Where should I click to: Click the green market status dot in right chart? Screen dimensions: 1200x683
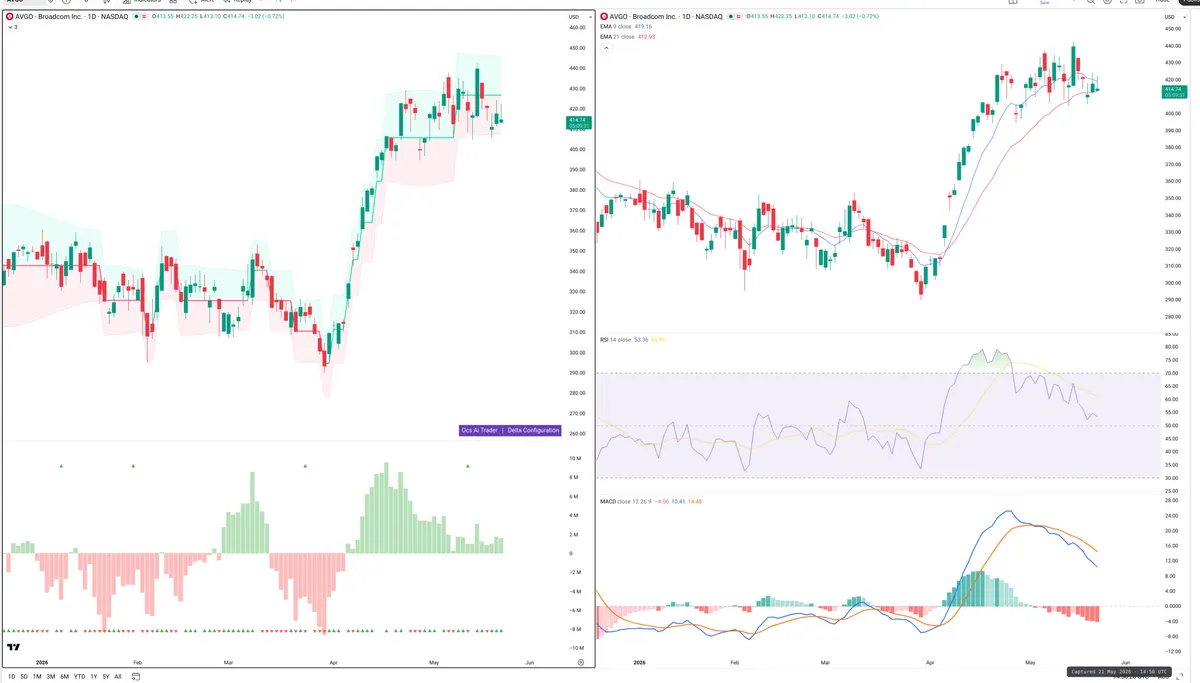732,17
